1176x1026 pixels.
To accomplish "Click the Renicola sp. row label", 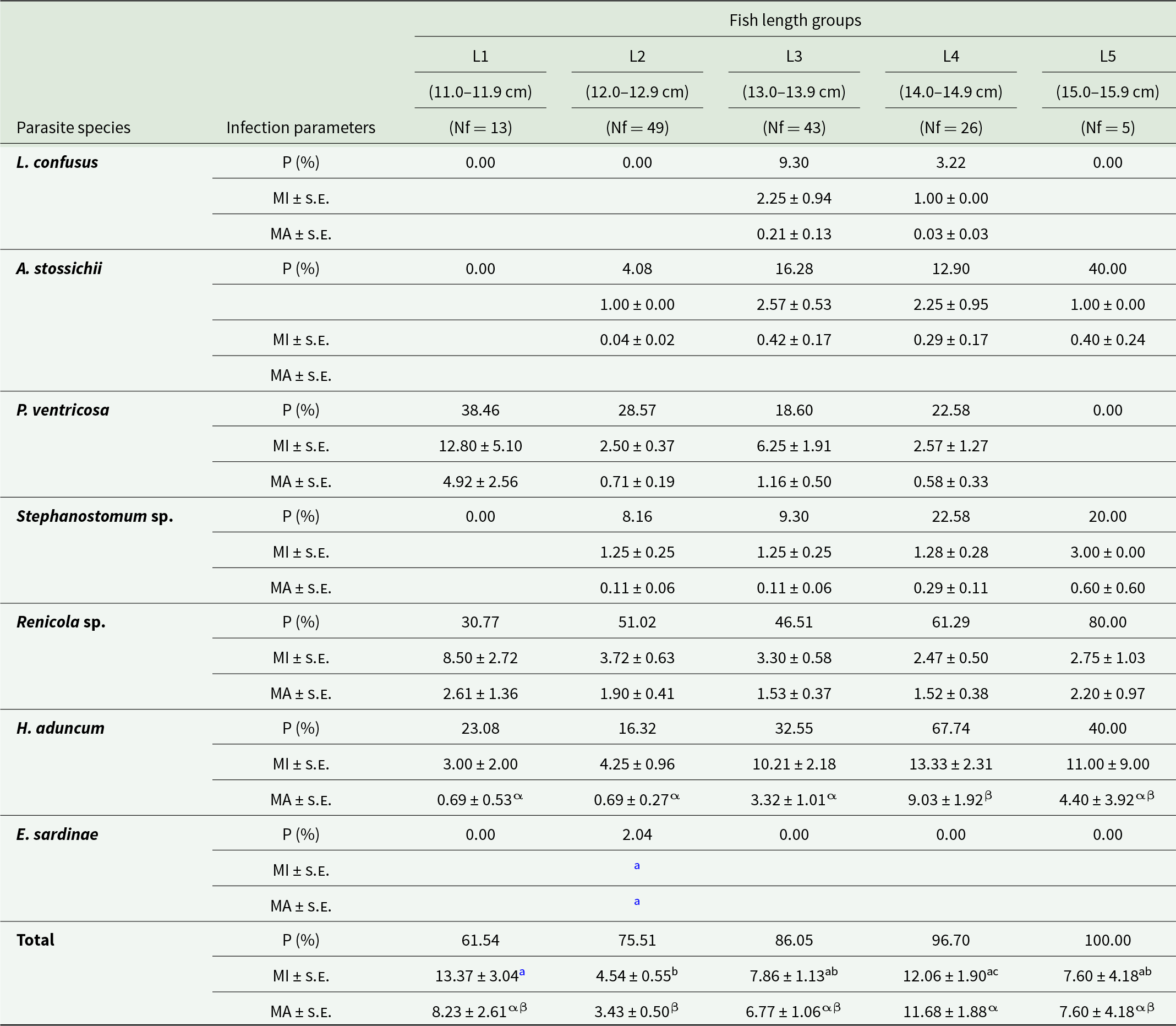I will pos(61,623).
